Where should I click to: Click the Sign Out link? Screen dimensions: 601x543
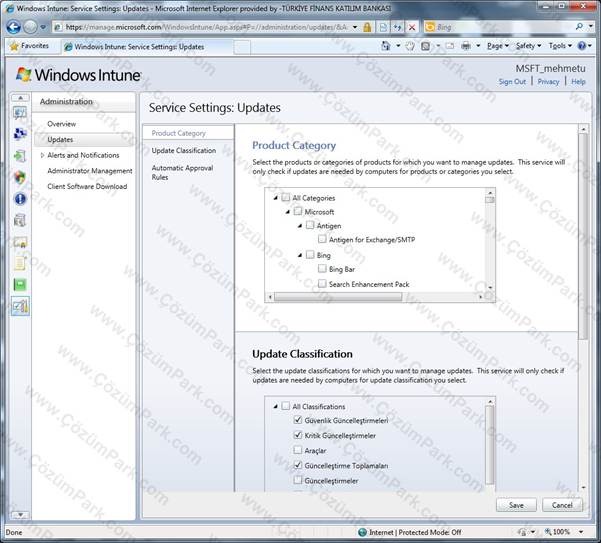pyautogui.click(x=512, y=82)
